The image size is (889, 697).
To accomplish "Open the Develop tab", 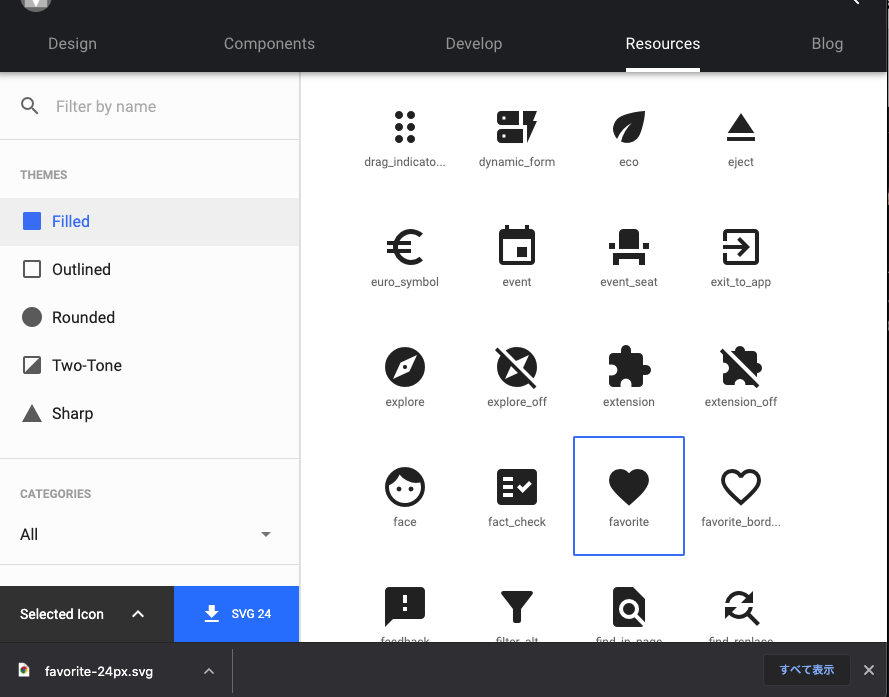I will [473, 44].
